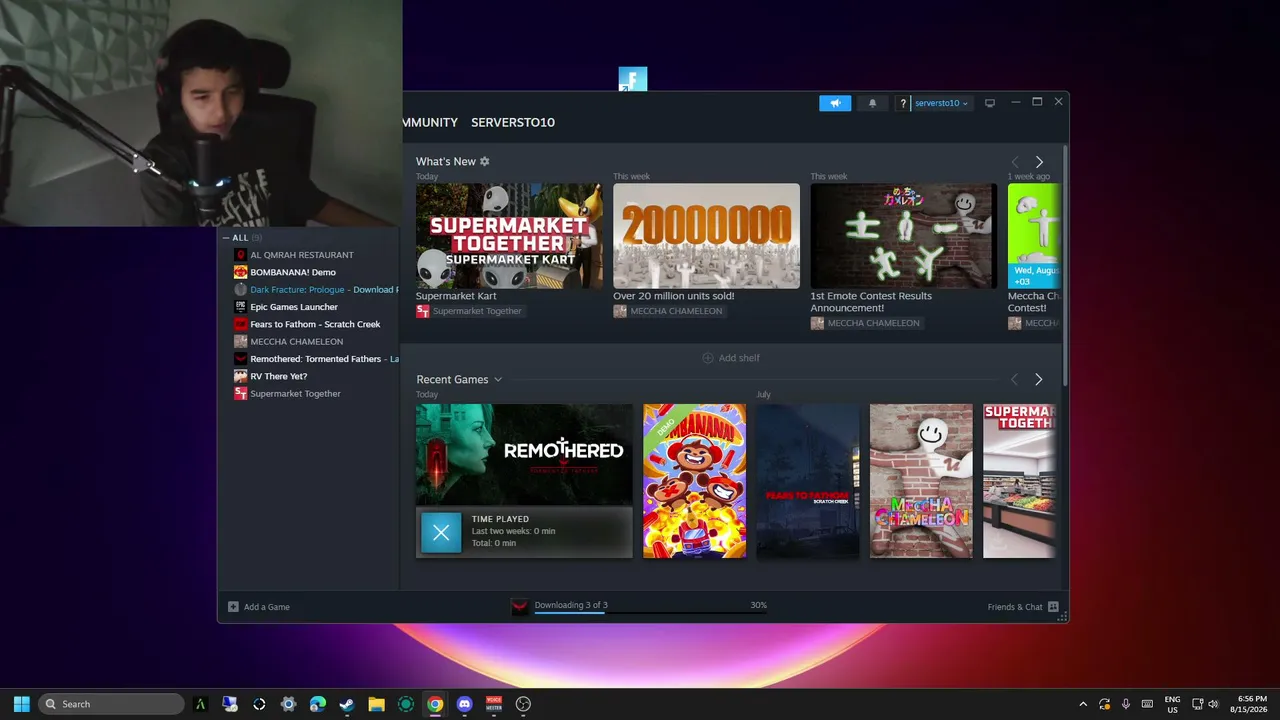1280x720 pixels.
Task: Click the Fears to Fathom library icon
Action: pos(240,324)
